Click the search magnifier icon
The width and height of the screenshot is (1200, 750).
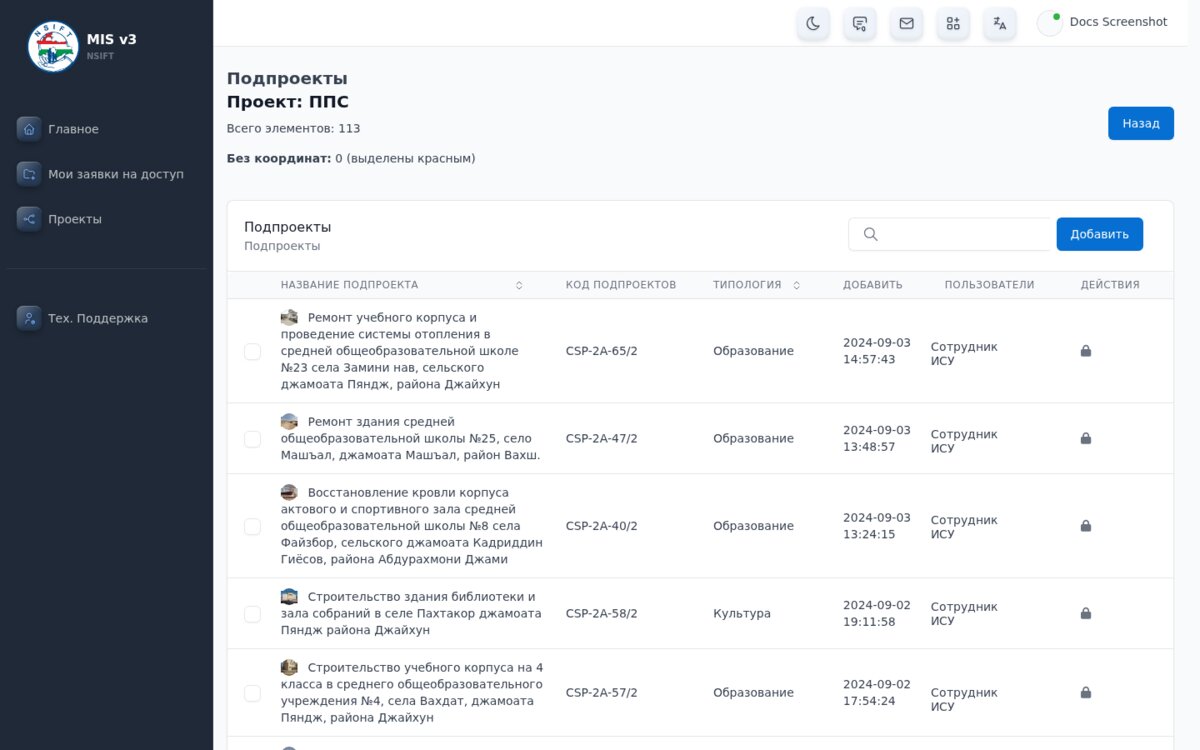pos(870,234)
